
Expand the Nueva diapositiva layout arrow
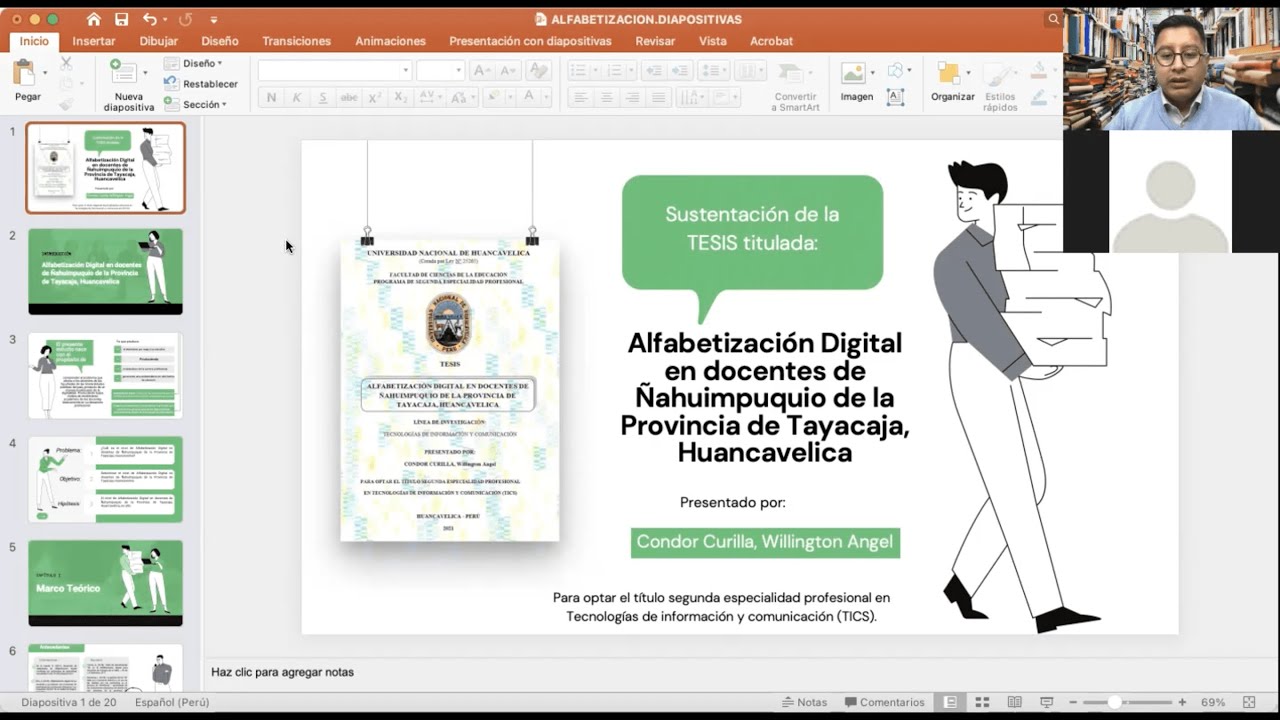[145, 73]
